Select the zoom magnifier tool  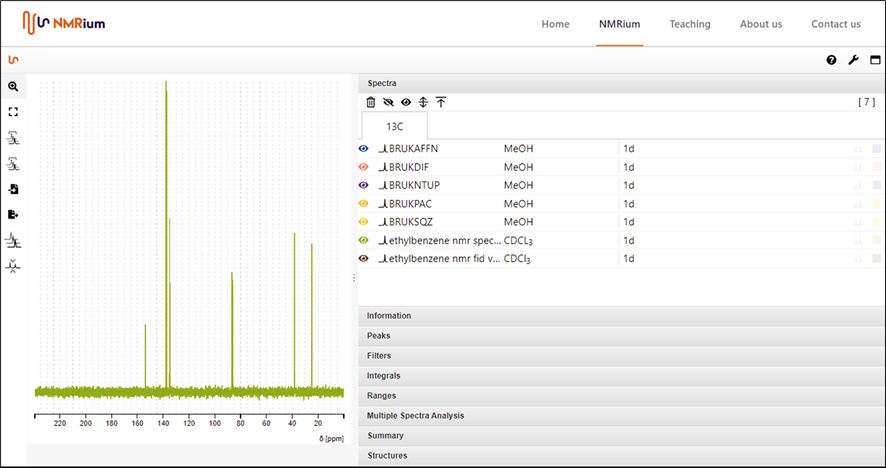click(x=13, y=87)
